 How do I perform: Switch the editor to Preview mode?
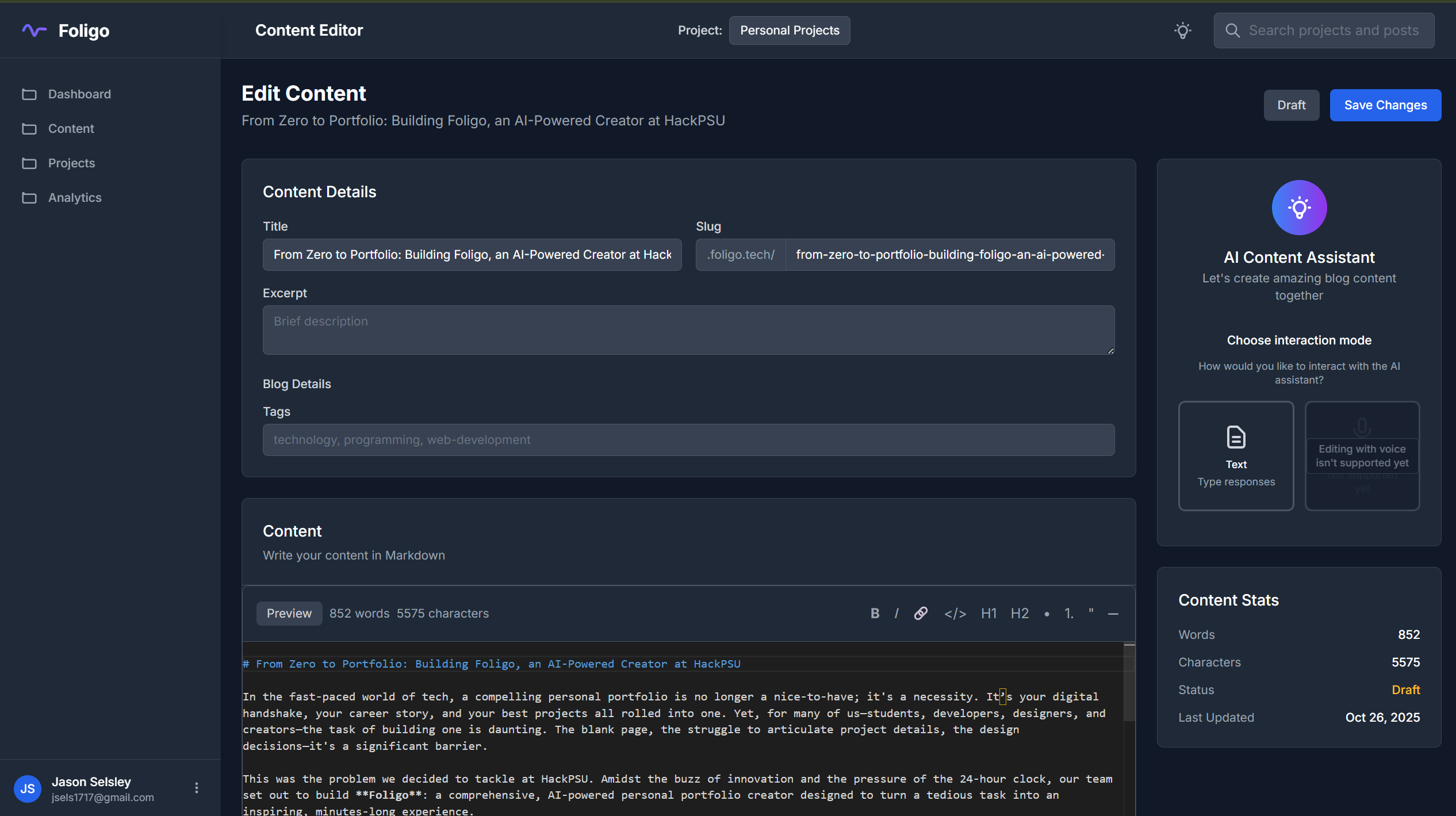[x=289, y=614]
